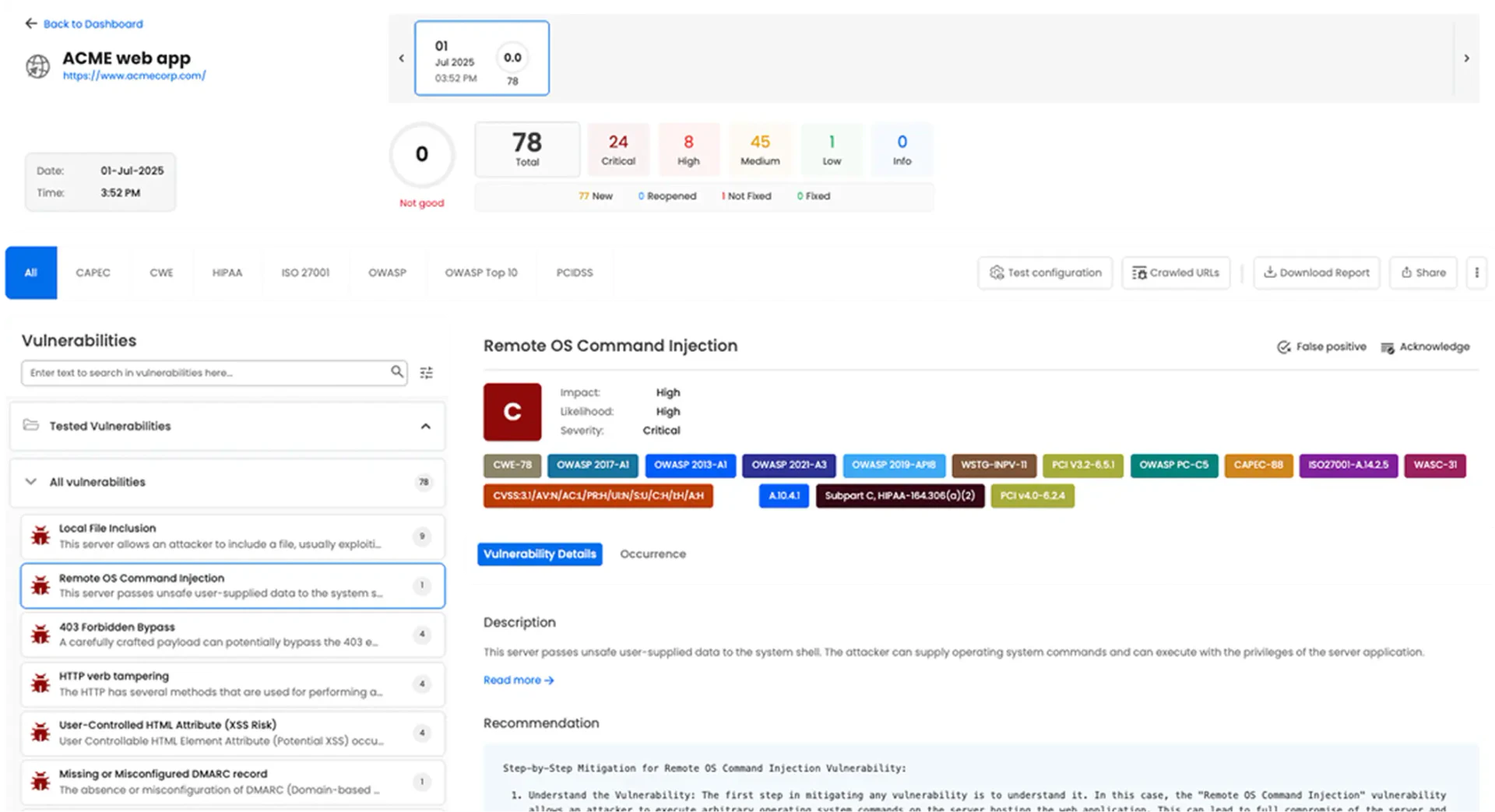Open the HIPAA compliance tab
1495x812 pixels.
coord(227,272)
